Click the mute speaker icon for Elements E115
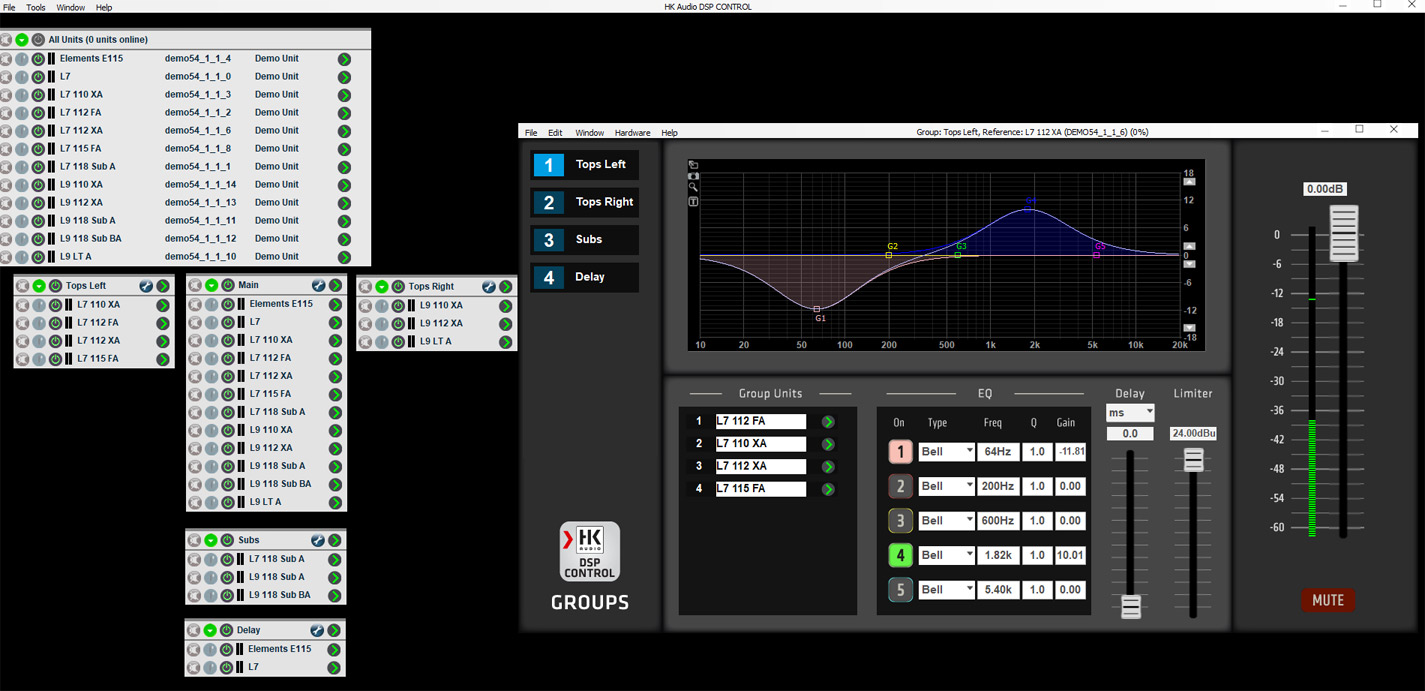The height and width of the screenshot is (691, 1425). [6, 59]
